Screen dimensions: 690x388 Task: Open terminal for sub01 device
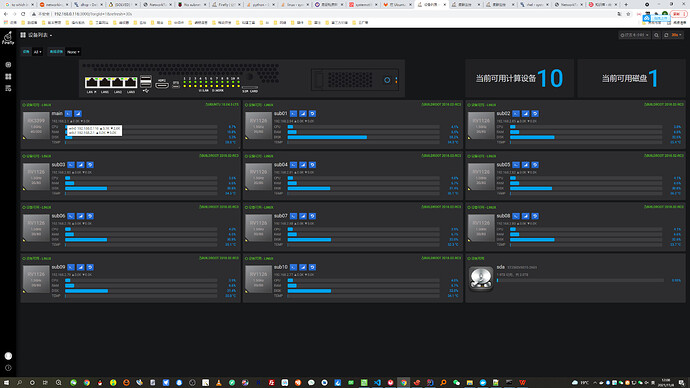[294, 113]
